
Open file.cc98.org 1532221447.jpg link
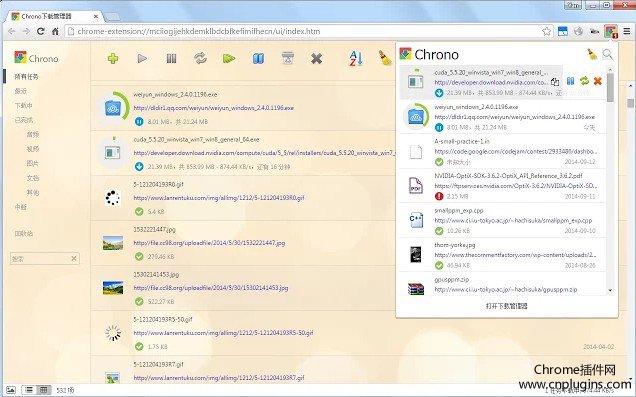click(209, 243)
